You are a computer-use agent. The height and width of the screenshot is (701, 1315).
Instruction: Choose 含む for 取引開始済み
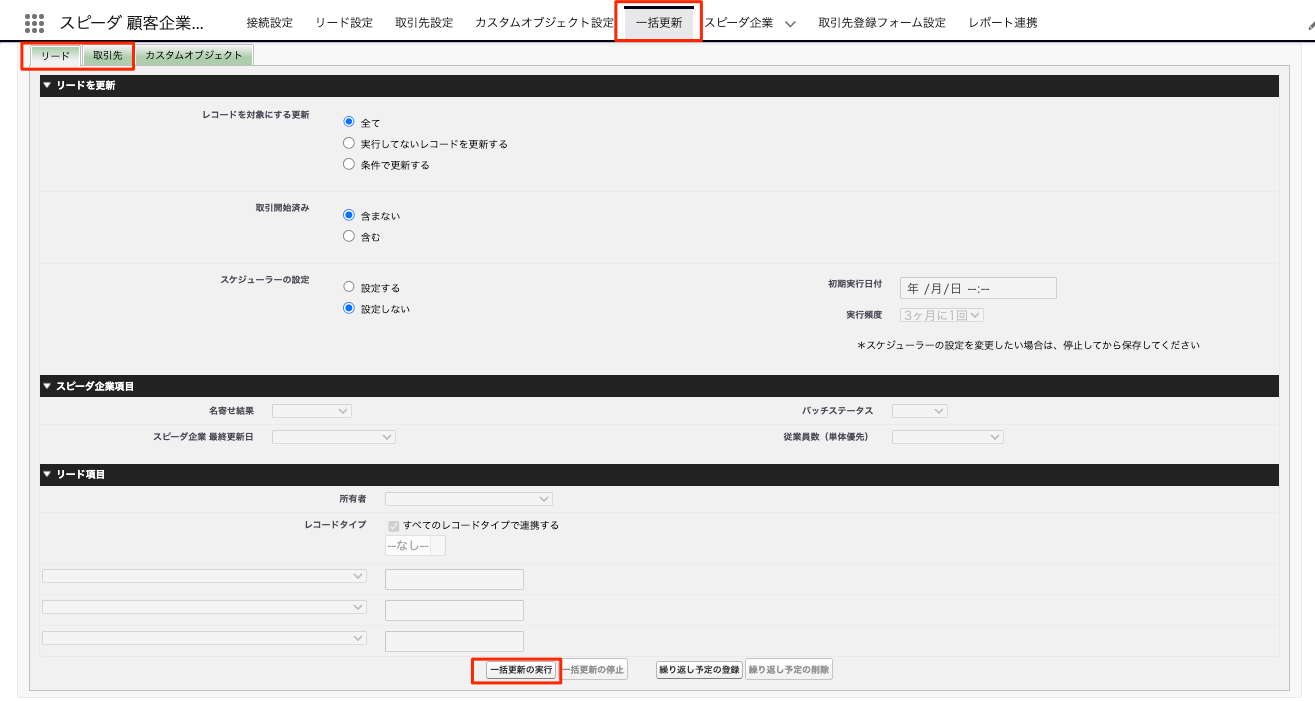click(x=349, y=237)
